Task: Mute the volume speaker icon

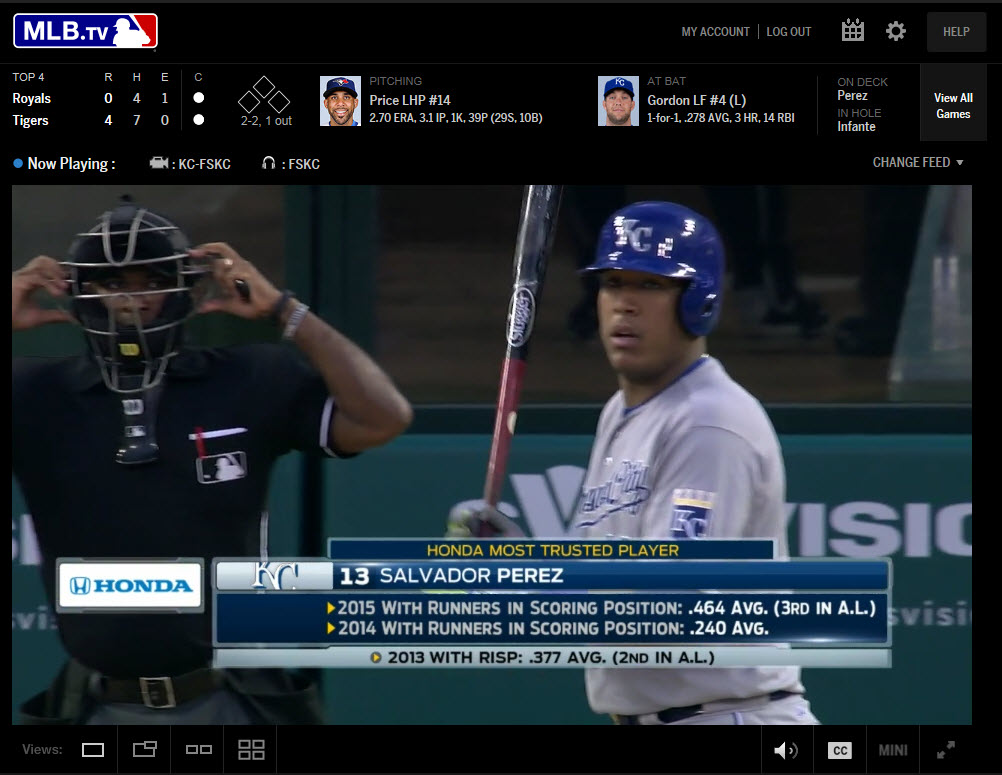Action: pos(785,750)
